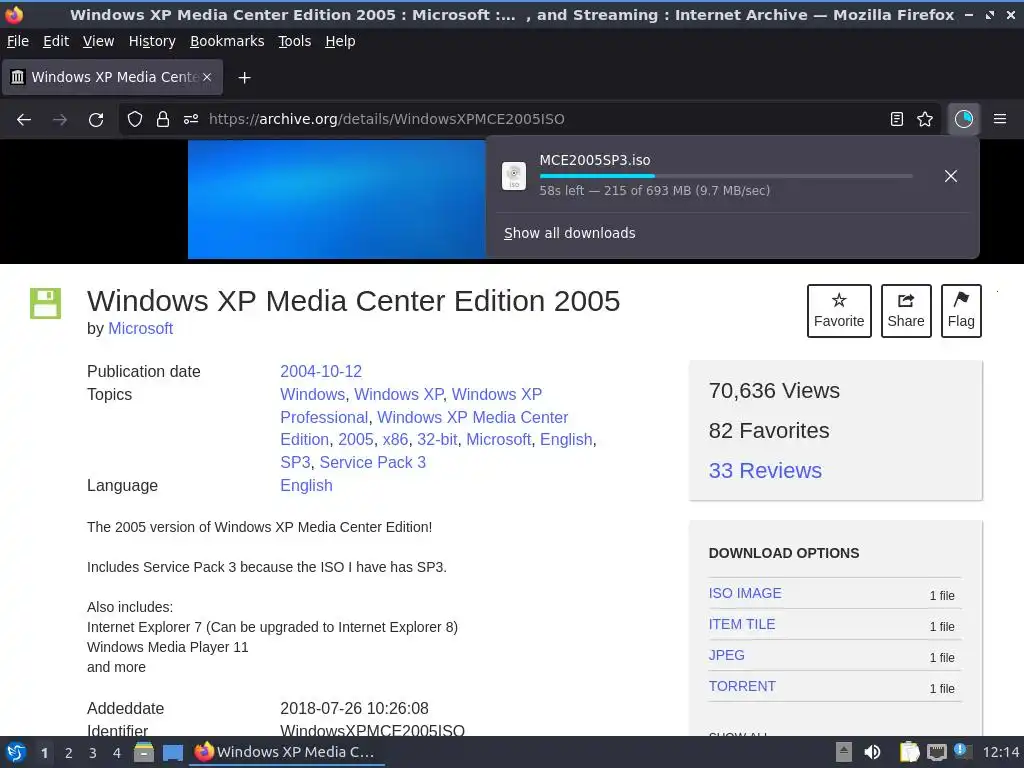Select the Windows XP Media Center tab

click(x=113, y=77)
